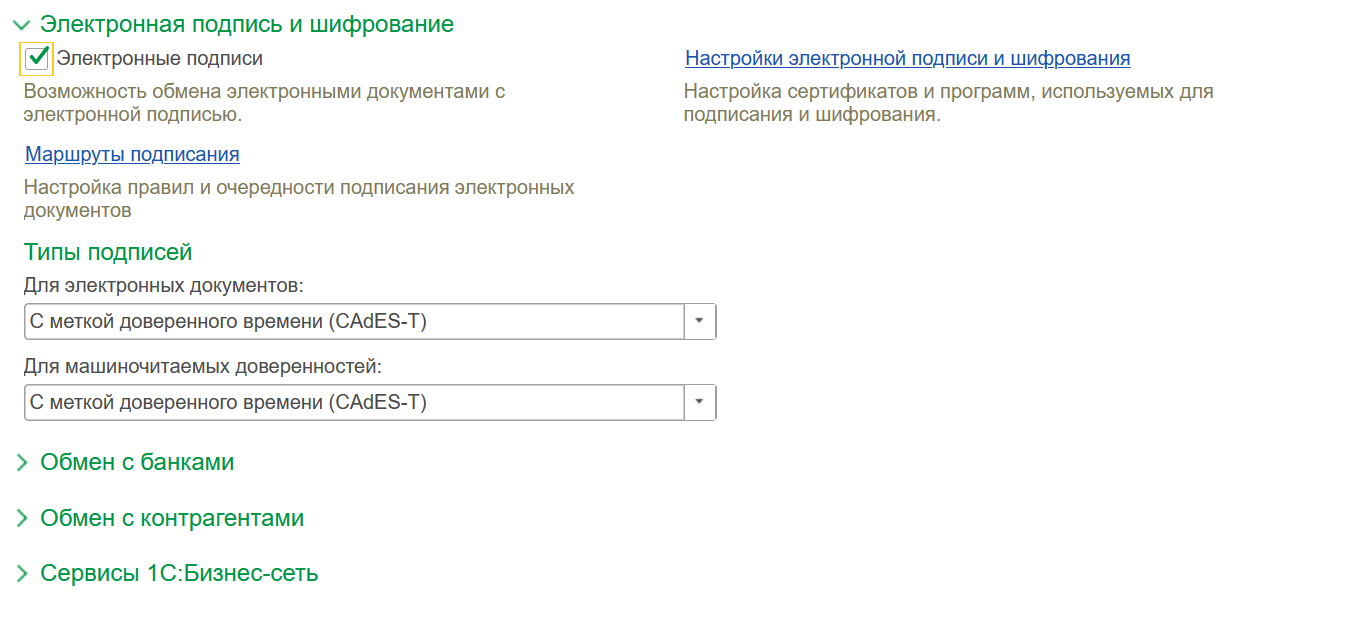Screen dimensions: 1351x628
Task: Open dropdown arrow under "Для машиночитаемых доверенностей"
Action: coord(700,402)
